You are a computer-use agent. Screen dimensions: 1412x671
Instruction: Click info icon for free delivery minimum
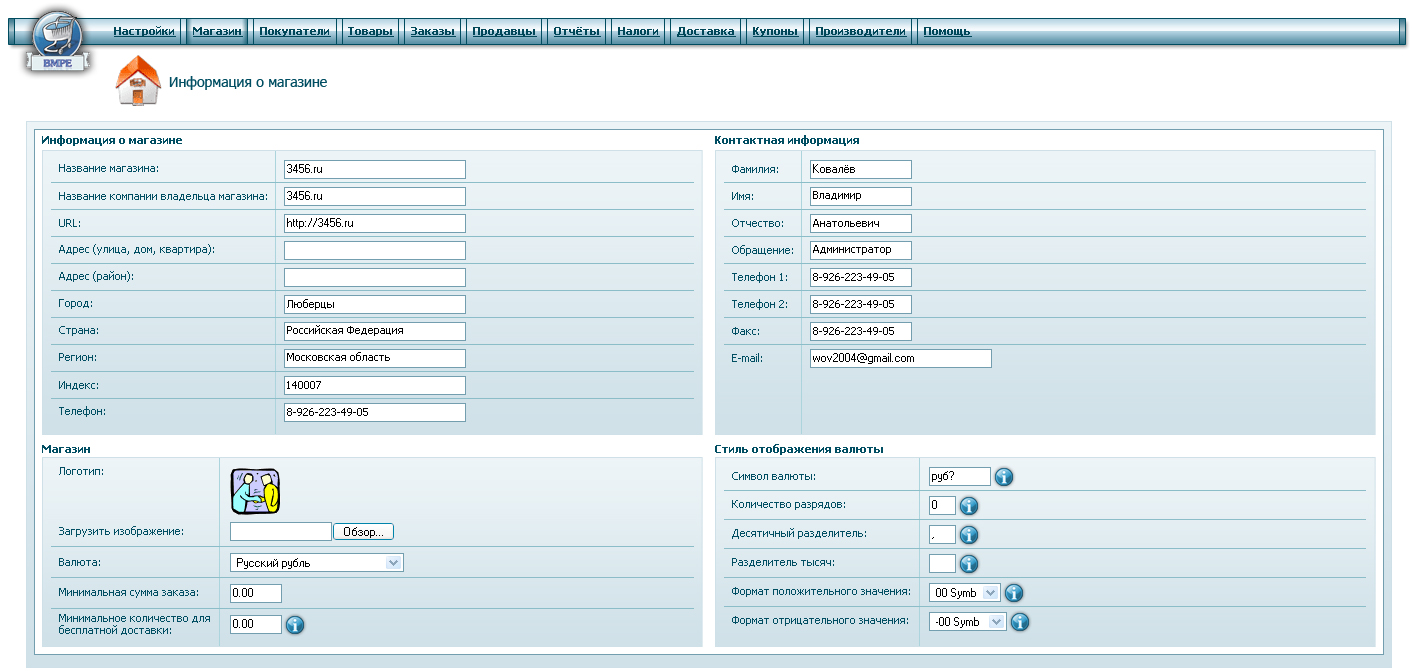pyautogui.click(x=295, y=625)
